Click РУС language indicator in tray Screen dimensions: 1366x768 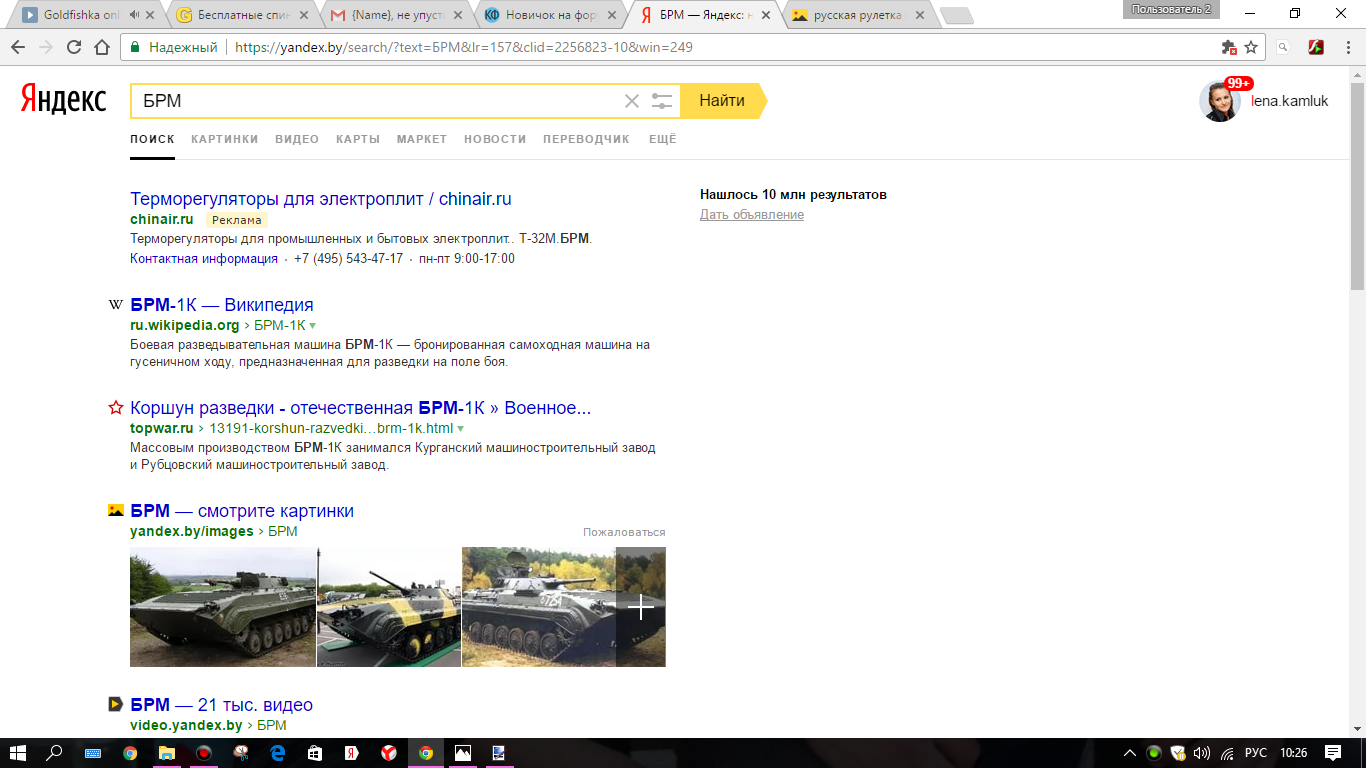(x=1256, y=753)
